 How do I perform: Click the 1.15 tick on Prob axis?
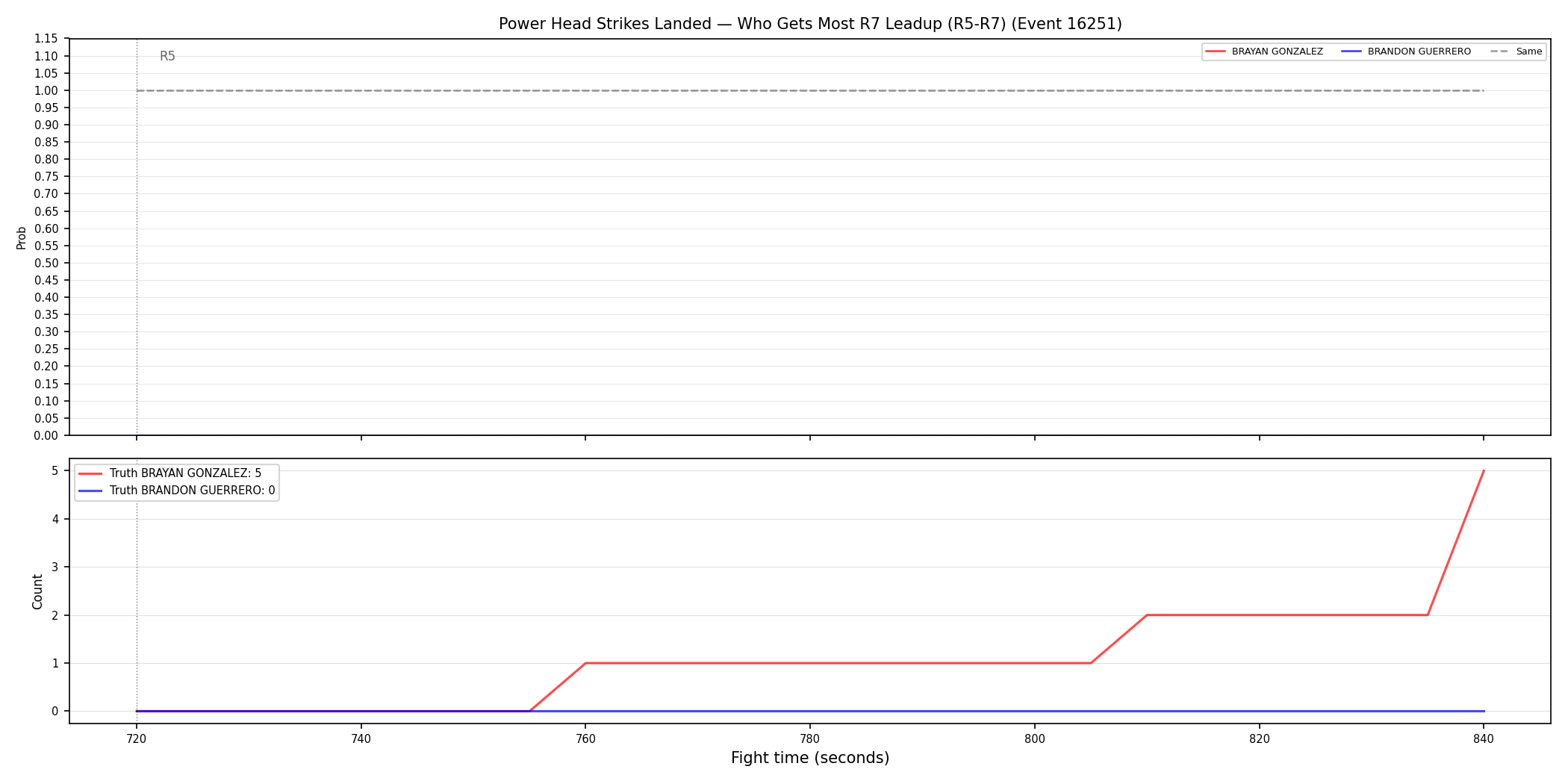tap(46, 39)
